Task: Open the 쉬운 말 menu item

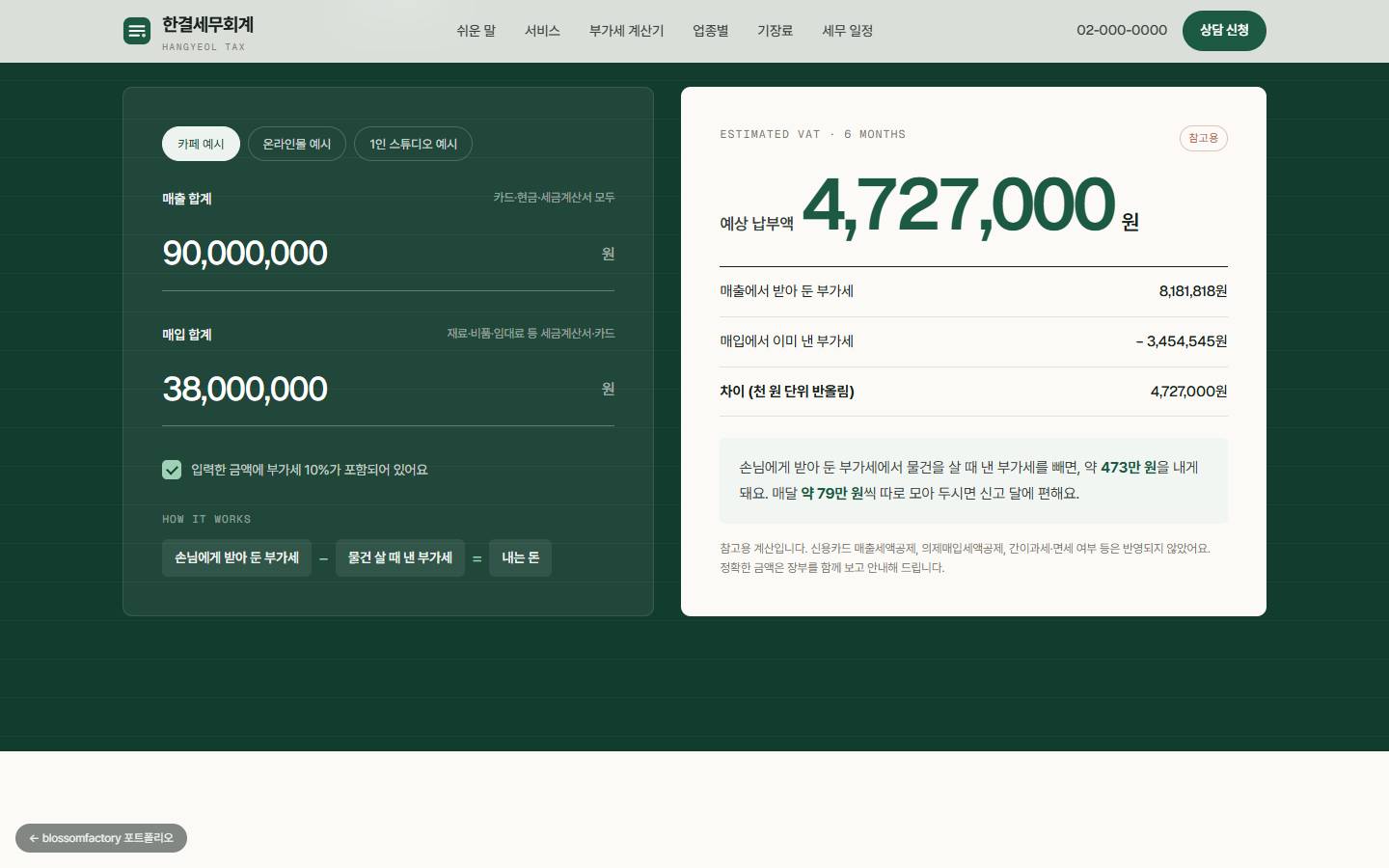Action: click(476, 31)
